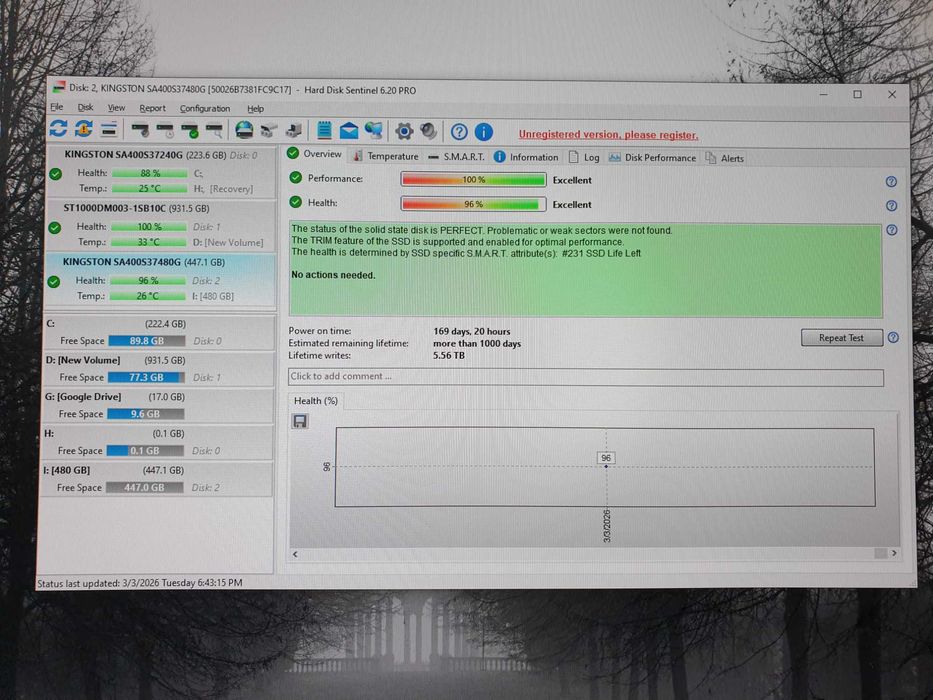Click the Unregistered version please register link
This screenshot has height=700, width=933.
tap(608, 135)
